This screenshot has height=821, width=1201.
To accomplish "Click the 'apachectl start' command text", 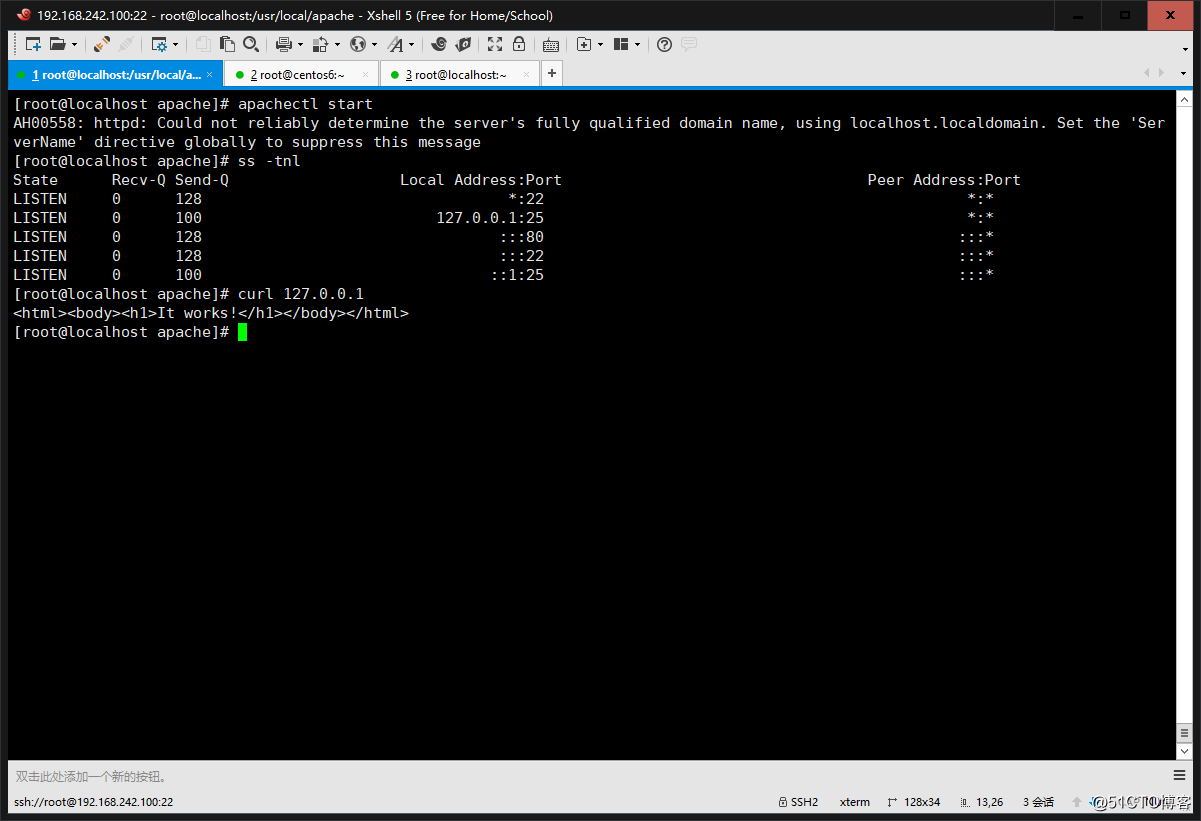I will [x=305, y=104].
